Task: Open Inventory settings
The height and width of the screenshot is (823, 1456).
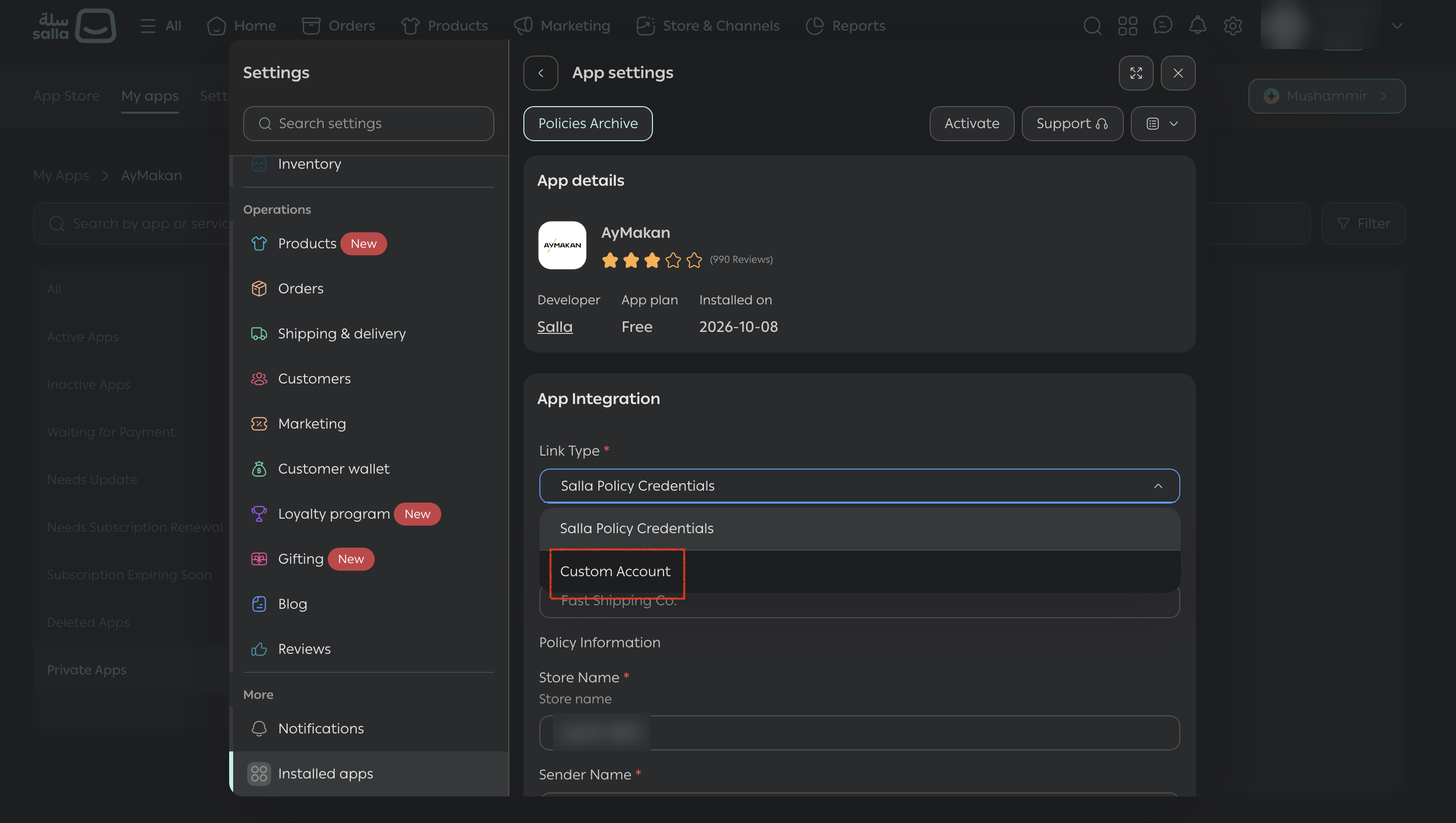Action: [x=368, y=164]
